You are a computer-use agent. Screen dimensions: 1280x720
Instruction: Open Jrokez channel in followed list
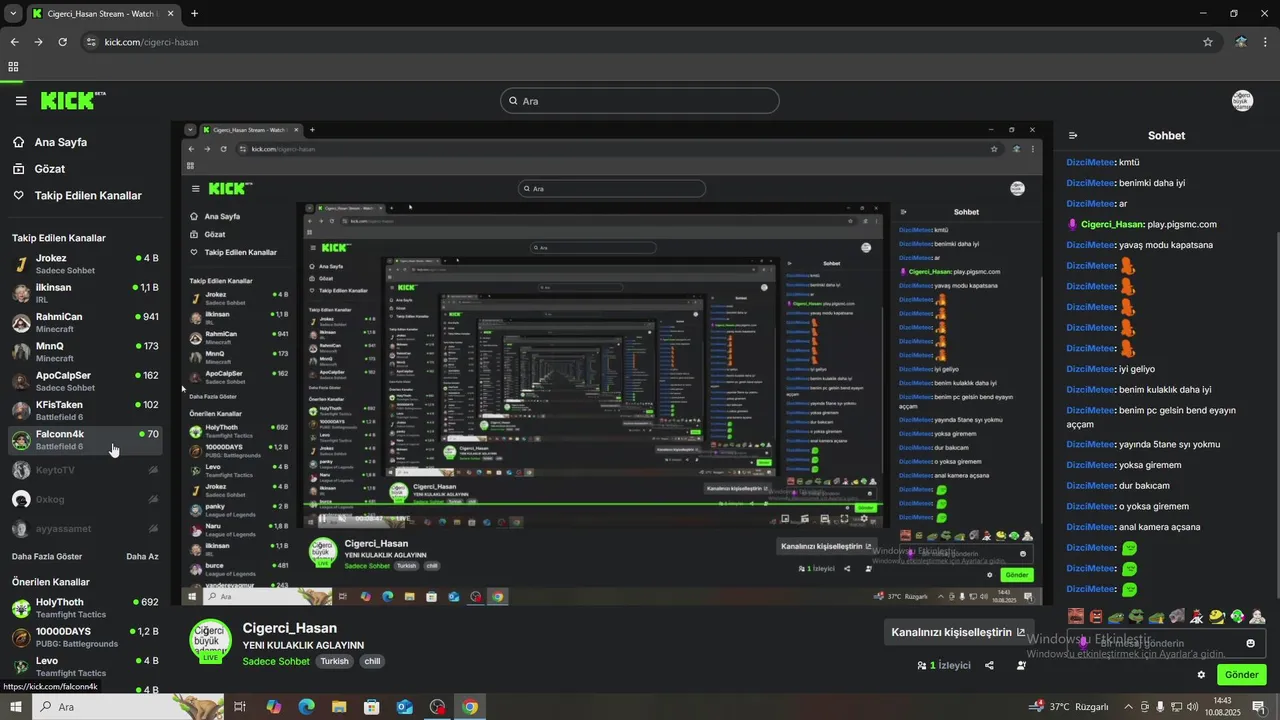(85, 264)
